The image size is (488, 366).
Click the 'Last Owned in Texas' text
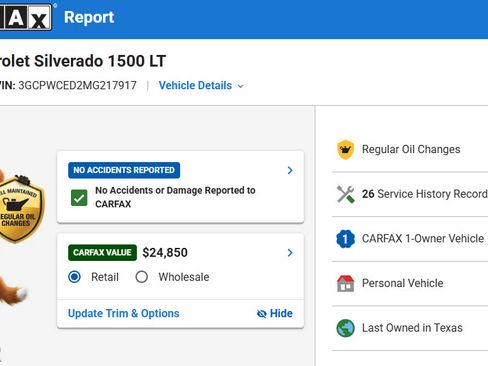pyautogui.click(x=412, y=328)
